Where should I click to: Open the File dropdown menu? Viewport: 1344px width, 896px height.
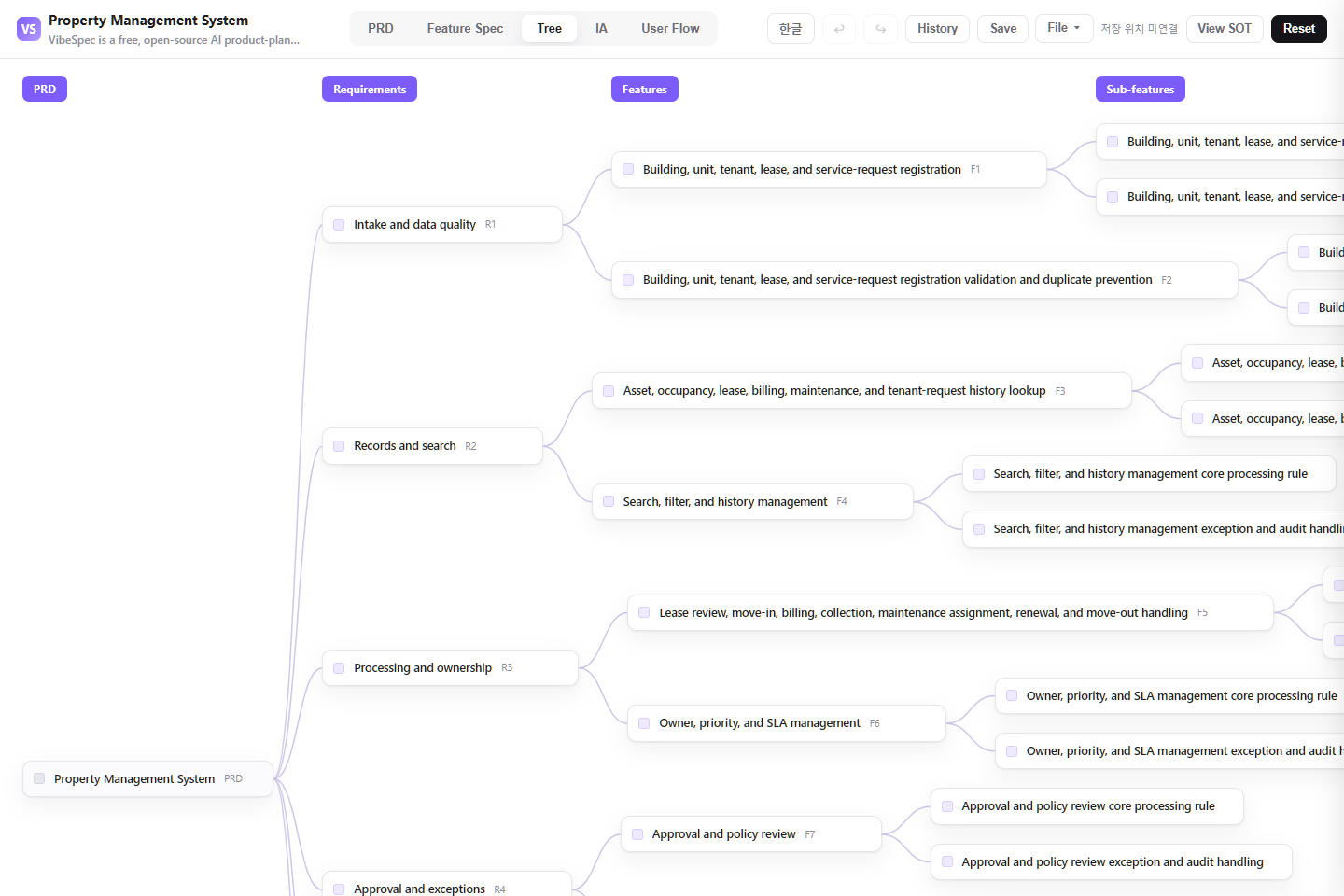1063,28
